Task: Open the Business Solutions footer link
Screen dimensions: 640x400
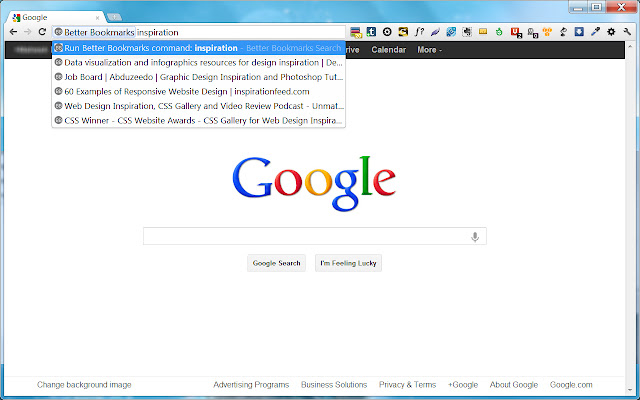Action: click(334, 384)
